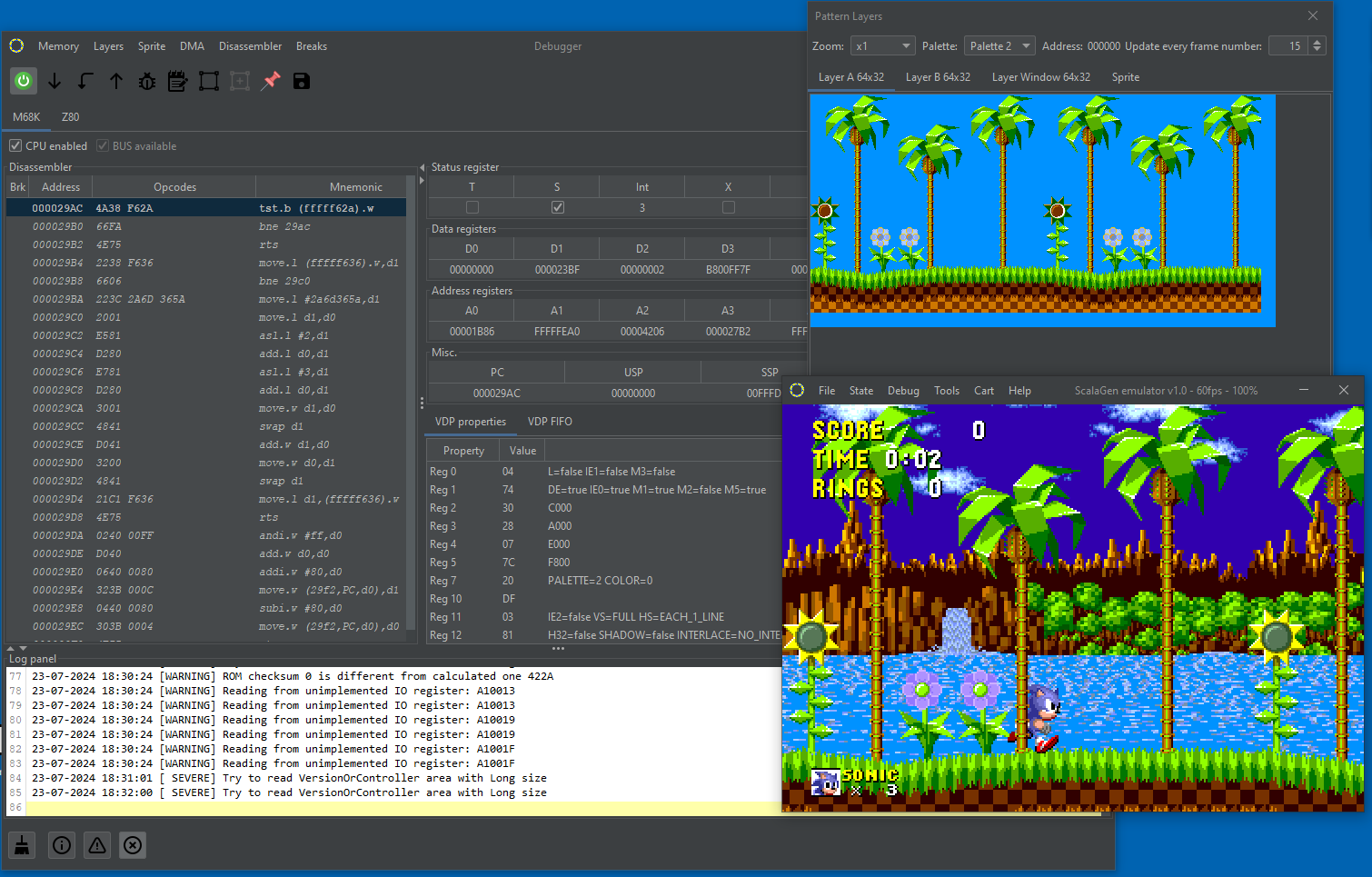Increase the update frame number spinner

(x=1317, y=42)
